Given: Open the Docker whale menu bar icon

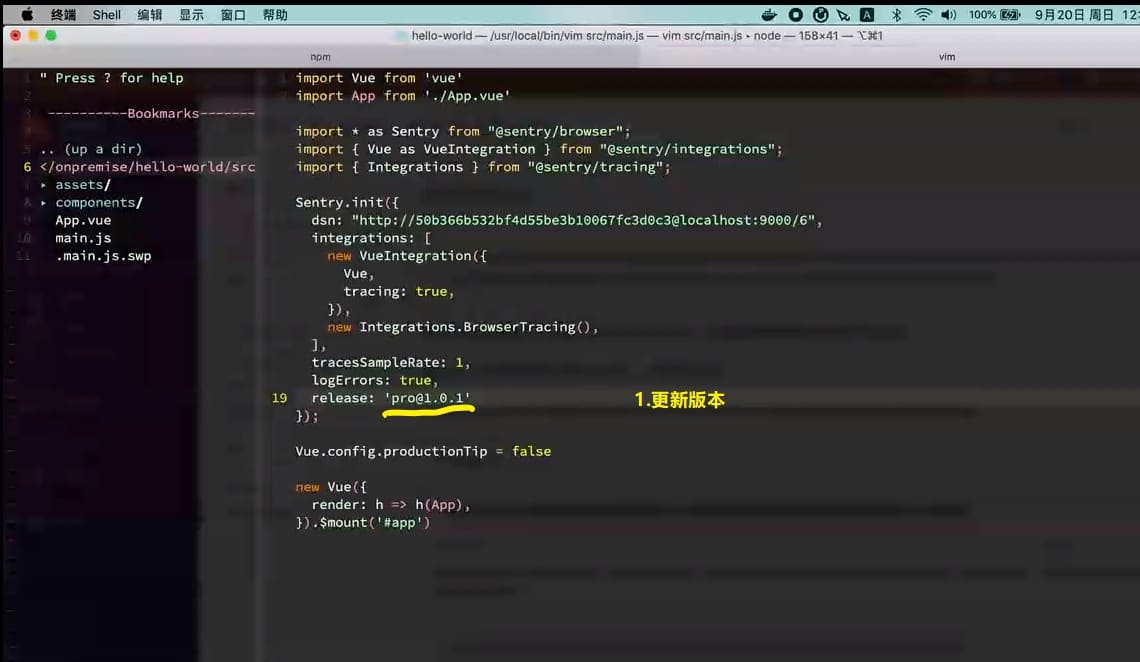Looking at the screenshot, I should pos(768,15).
